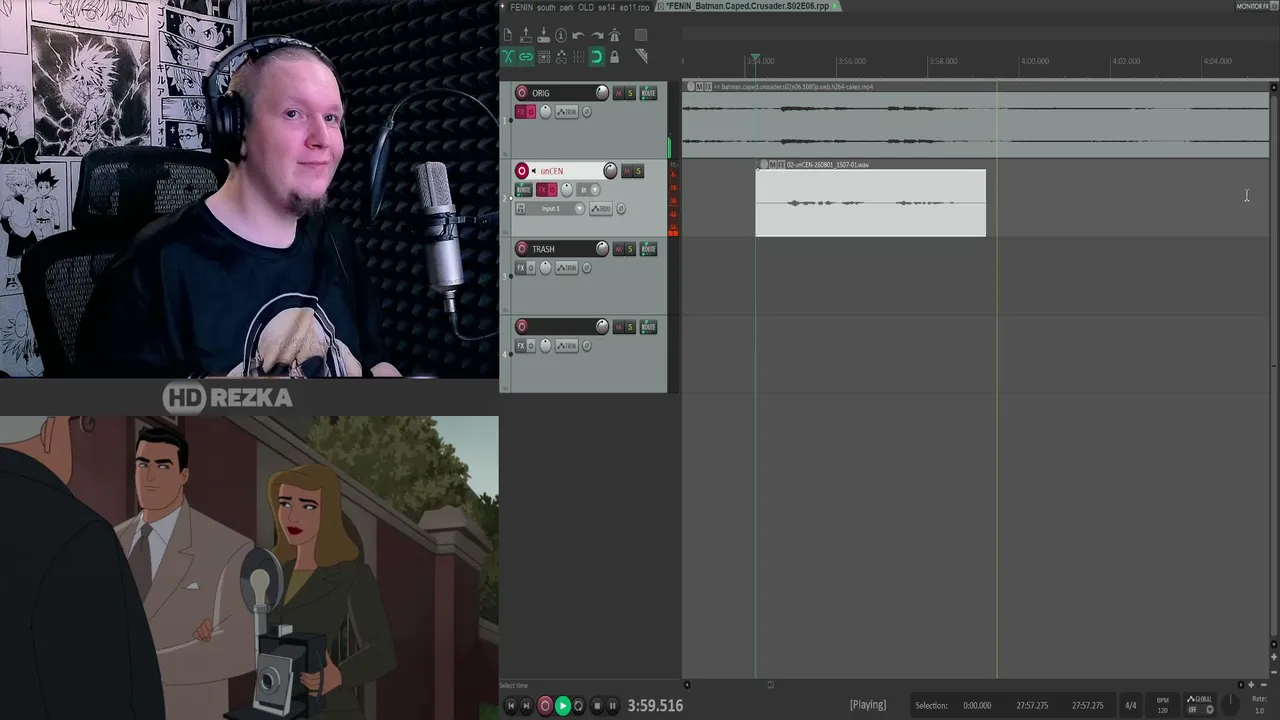Mute the unCEN track
This screenshot has height=720, width=1280.
pos(627,171)
